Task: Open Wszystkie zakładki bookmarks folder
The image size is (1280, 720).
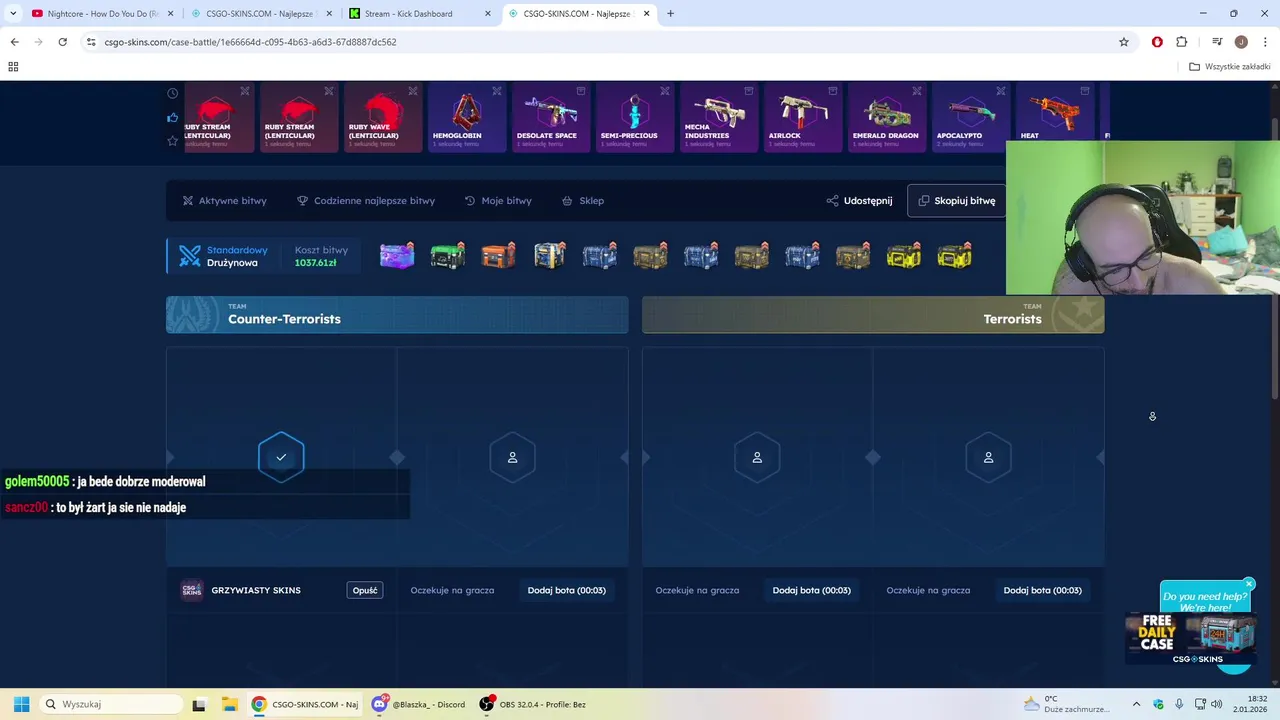Action: [1230, 67]
